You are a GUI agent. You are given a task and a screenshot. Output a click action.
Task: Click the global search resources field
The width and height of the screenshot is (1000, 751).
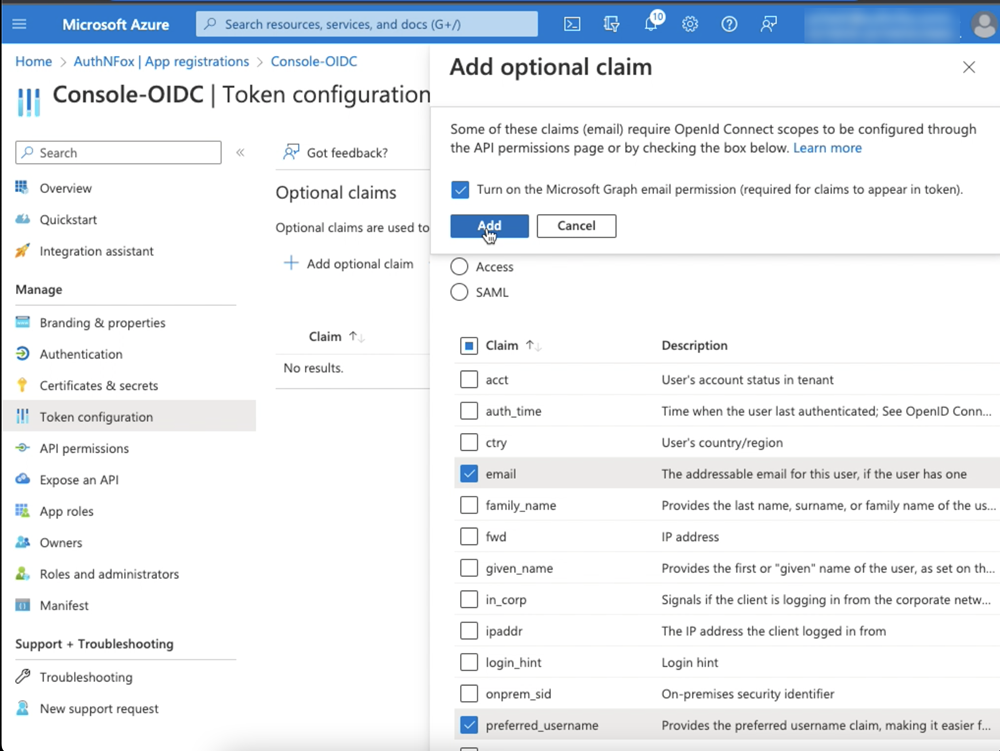click(367, 24)
